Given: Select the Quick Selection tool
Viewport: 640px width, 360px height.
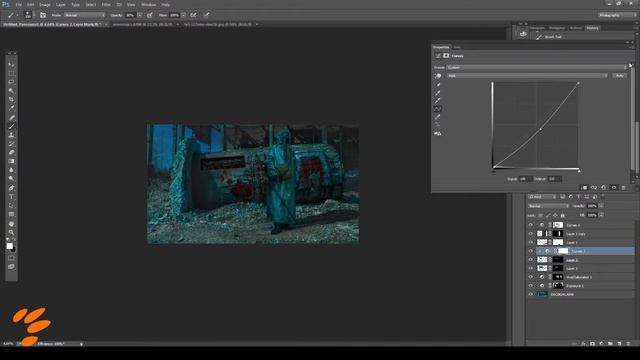Looking at the screenshot, I should [x=11, y=91].
